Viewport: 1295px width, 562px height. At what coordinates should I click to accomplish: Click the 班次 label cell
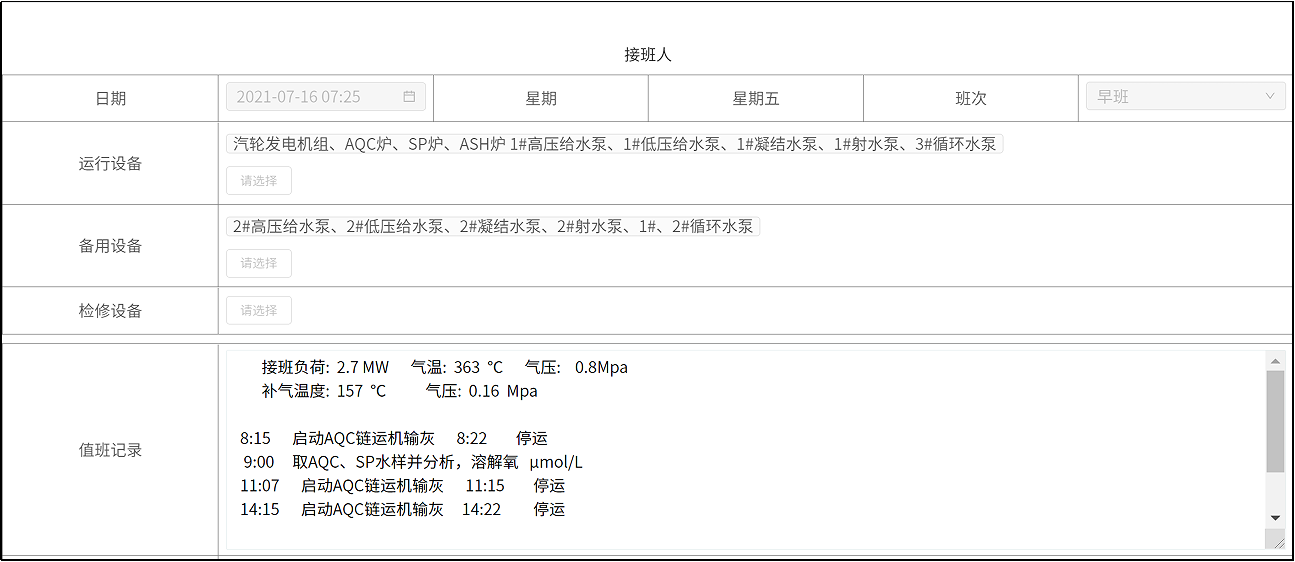point(970,98)
